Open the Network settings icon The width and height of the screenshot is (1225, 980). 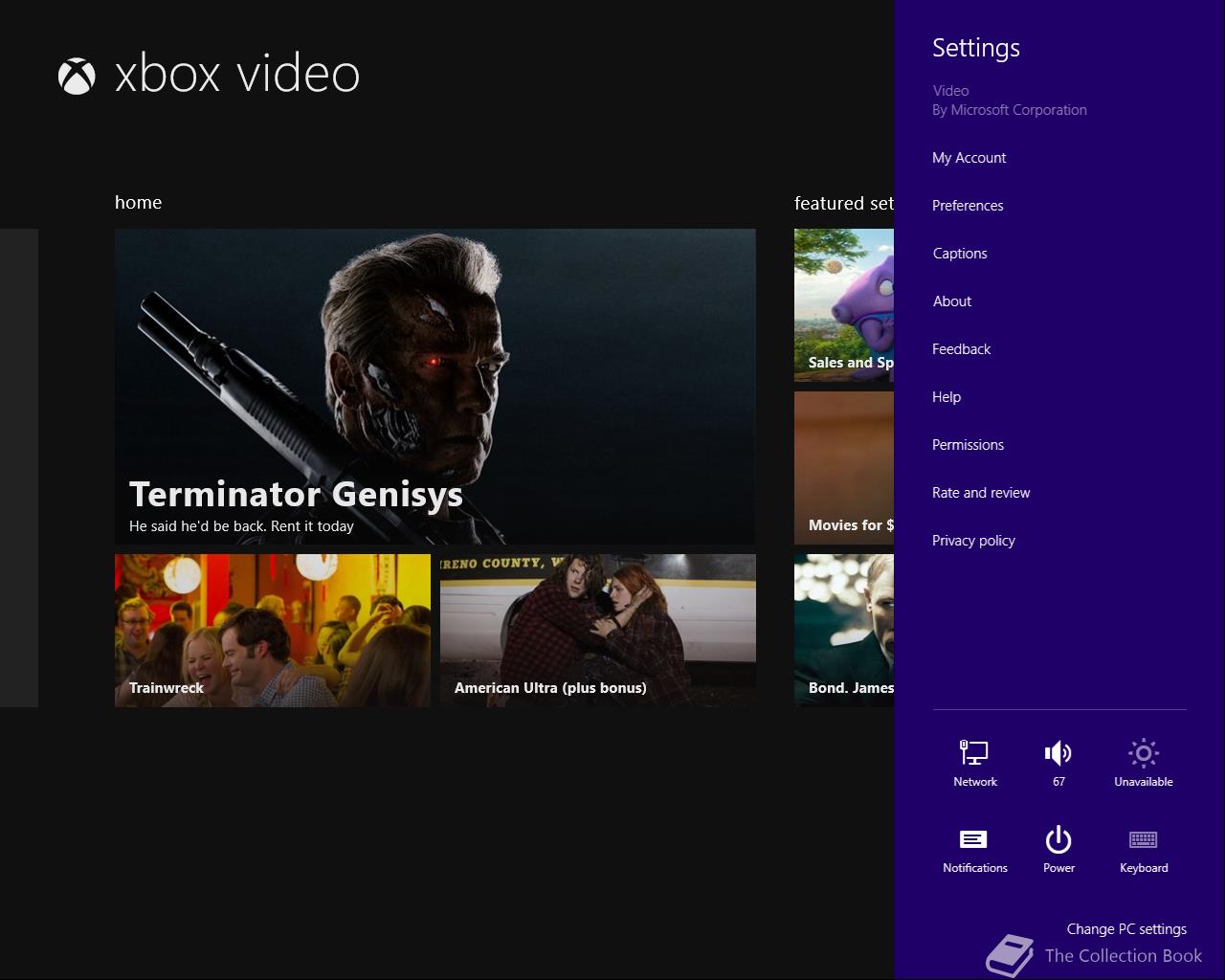[x=975, y=763]
